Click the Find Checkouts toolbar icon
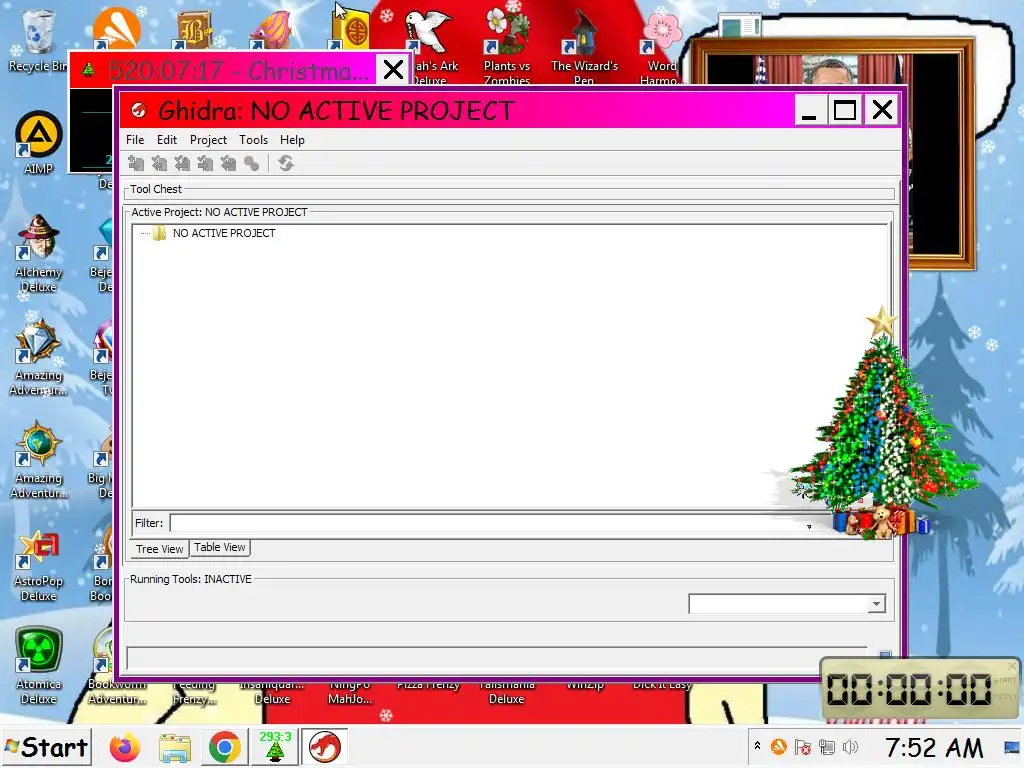 (x=251, y=163)
